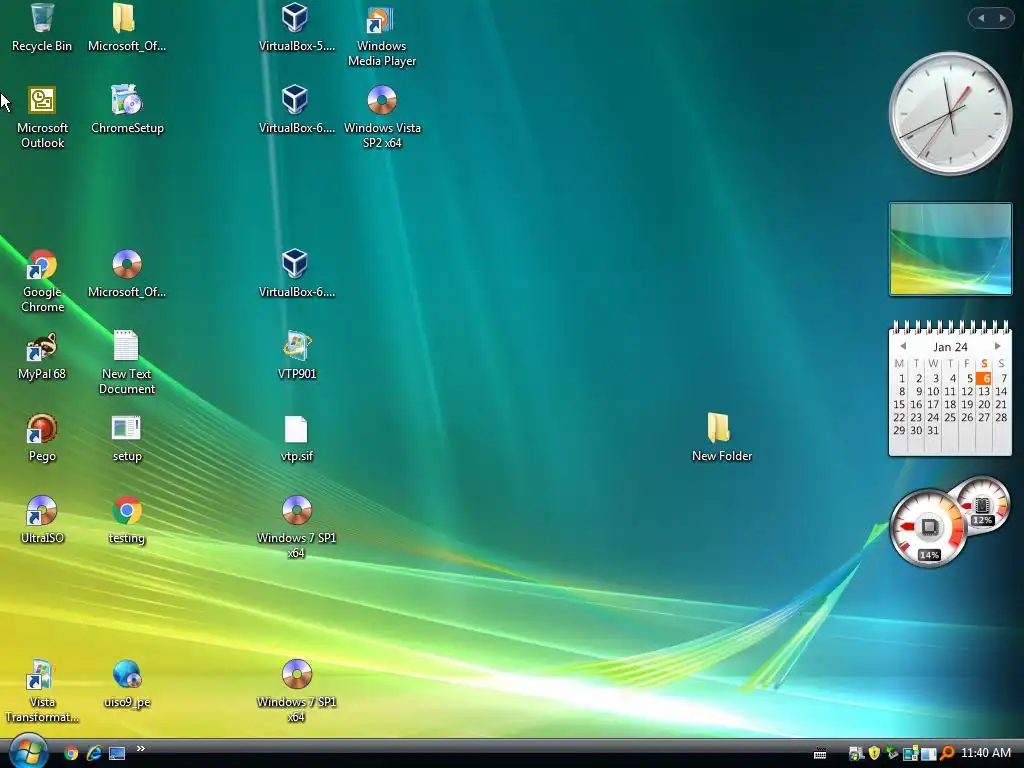The width and height of the screenshot is (1024, 768).
Task: Select date 20 in the calendar gadget
Action: click(984, 404)
